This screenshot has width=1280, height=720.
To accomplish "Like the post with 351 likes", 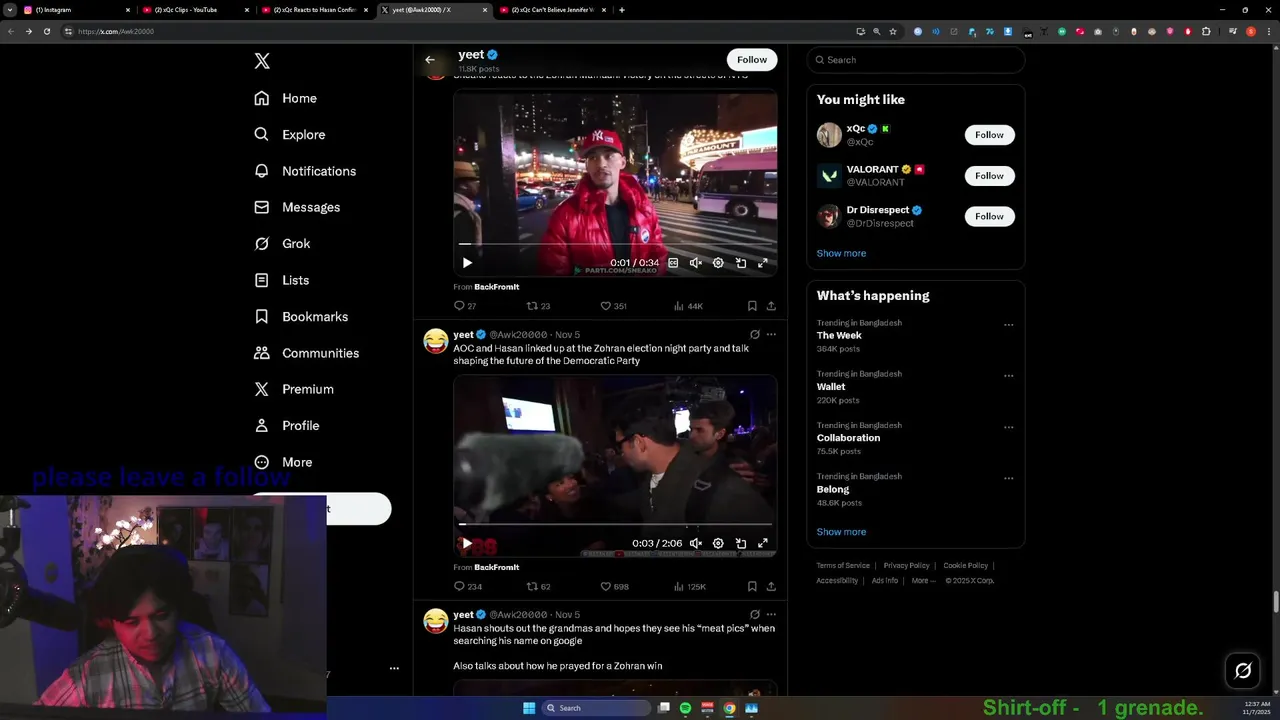I will click(x=613, y=306).
